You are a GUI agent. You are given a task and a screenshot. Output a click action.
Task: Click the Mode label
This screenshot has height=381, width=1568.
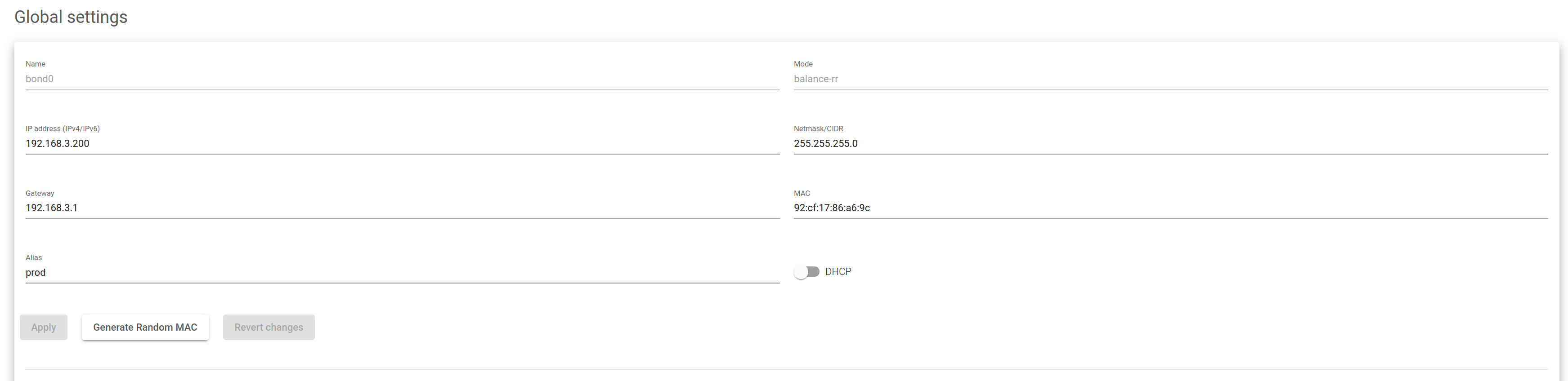pos(803,64)
